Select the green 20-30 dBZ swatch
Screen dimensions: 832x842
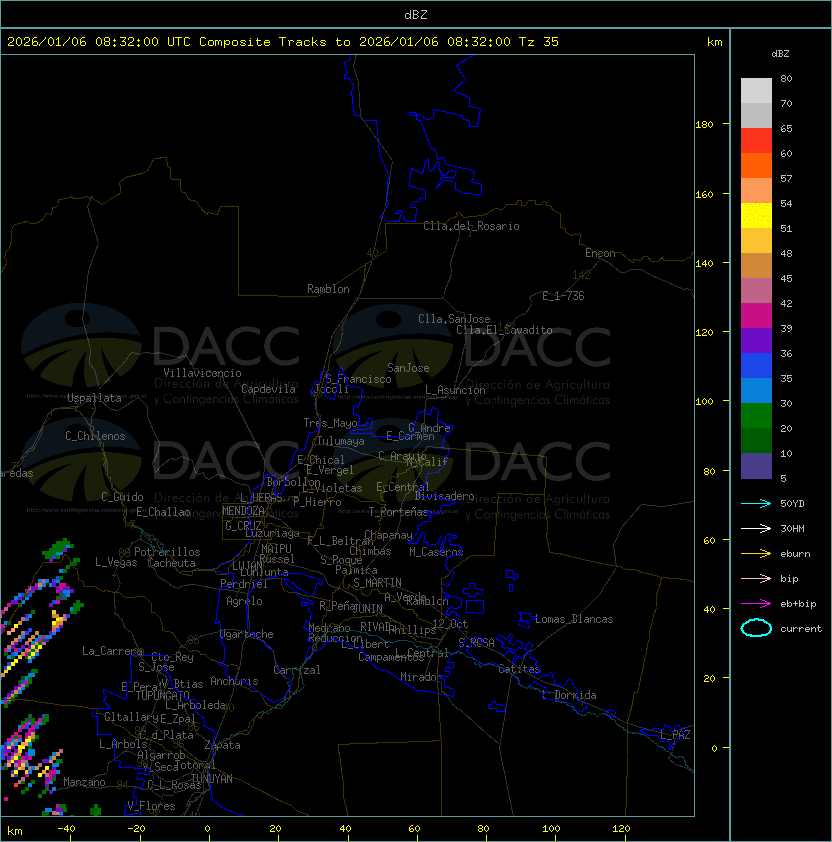tap(756, 416)
